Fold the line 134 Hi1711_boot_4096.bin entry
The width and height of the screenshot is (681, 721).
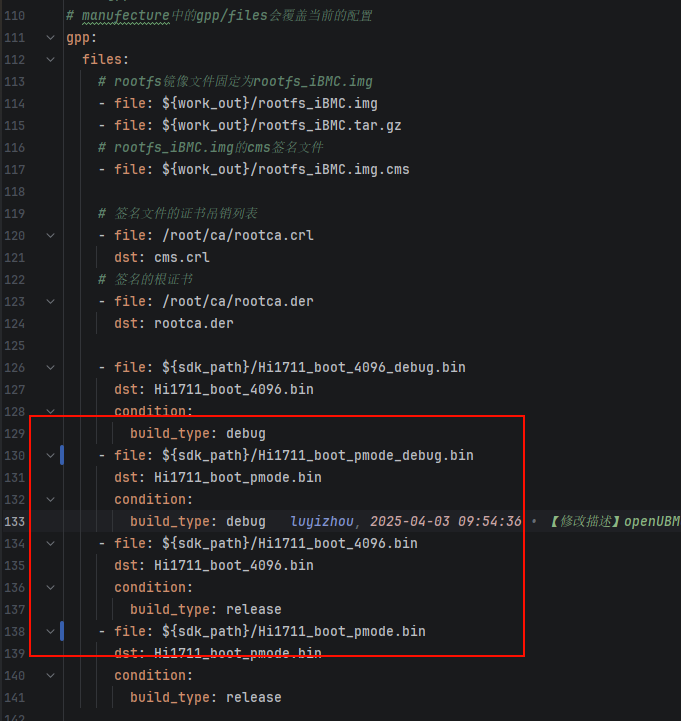pos(50,544)
